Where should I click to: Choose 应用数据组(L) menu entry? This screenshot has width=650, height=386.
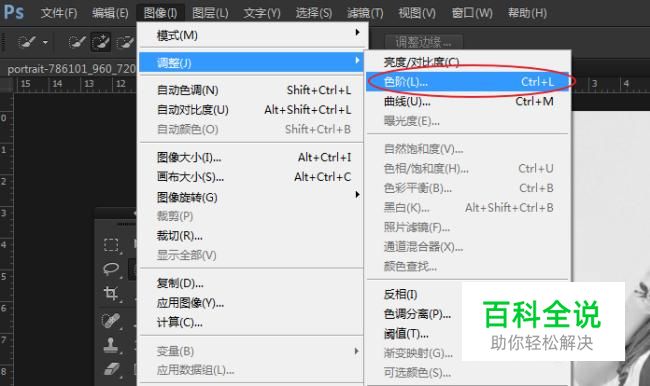click(x=251, y=370)
